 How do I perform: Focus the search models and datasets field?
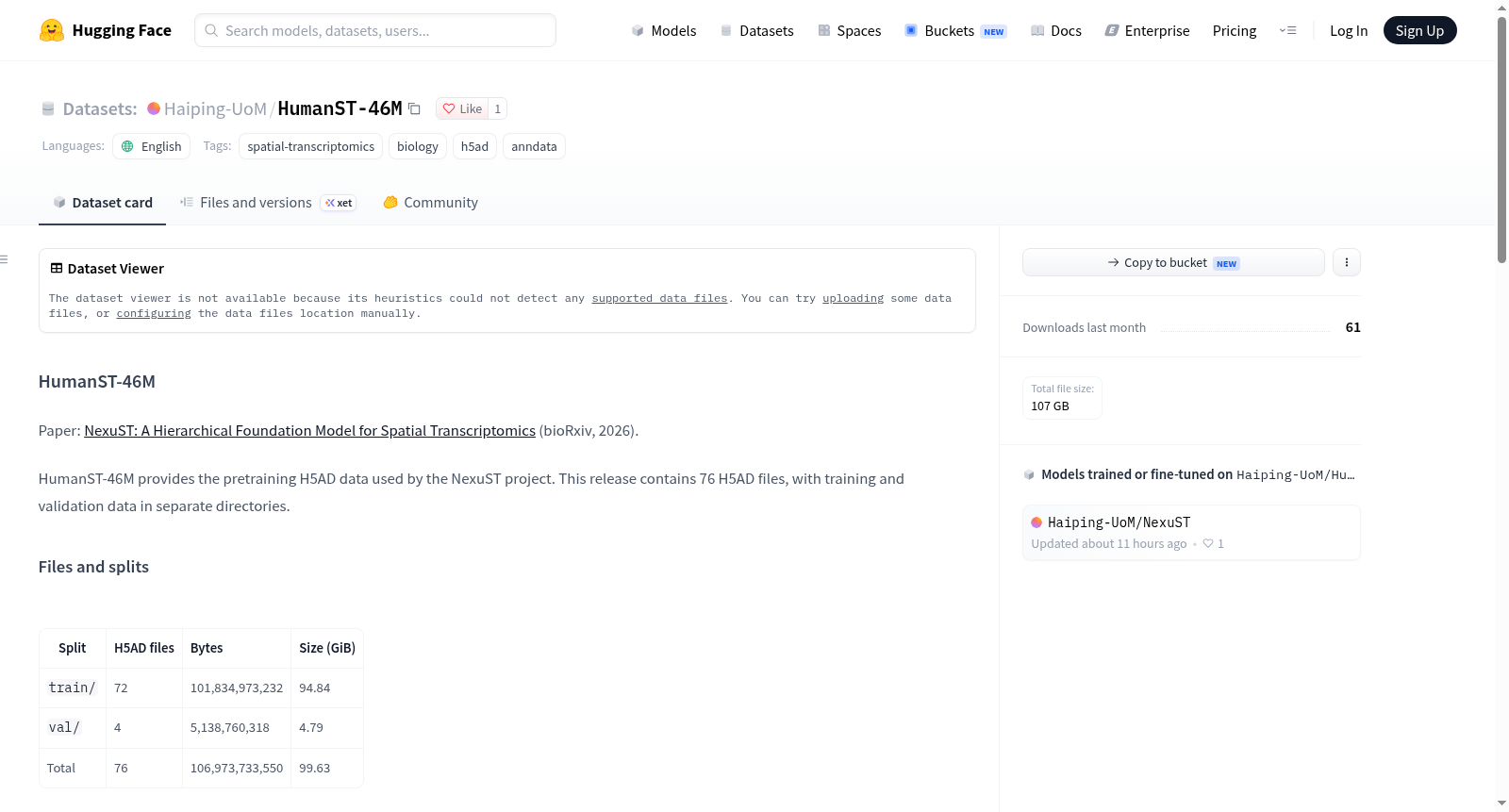(x=375, y=30)
